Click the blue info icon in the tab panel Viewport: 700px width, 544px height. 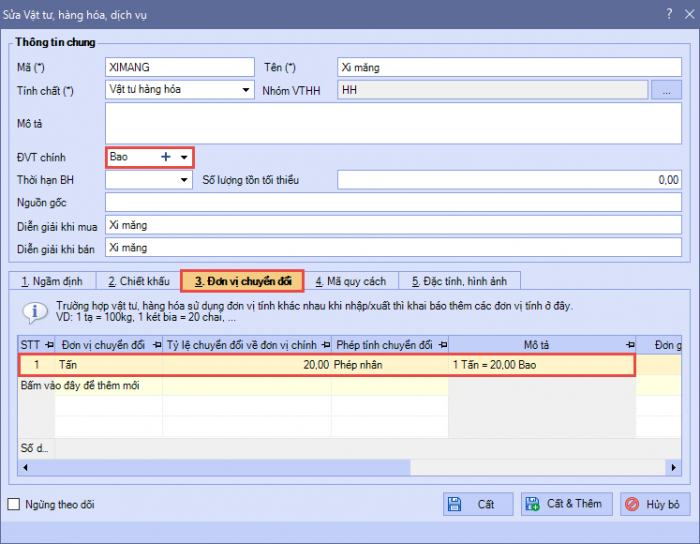click(x=35, y=312)
